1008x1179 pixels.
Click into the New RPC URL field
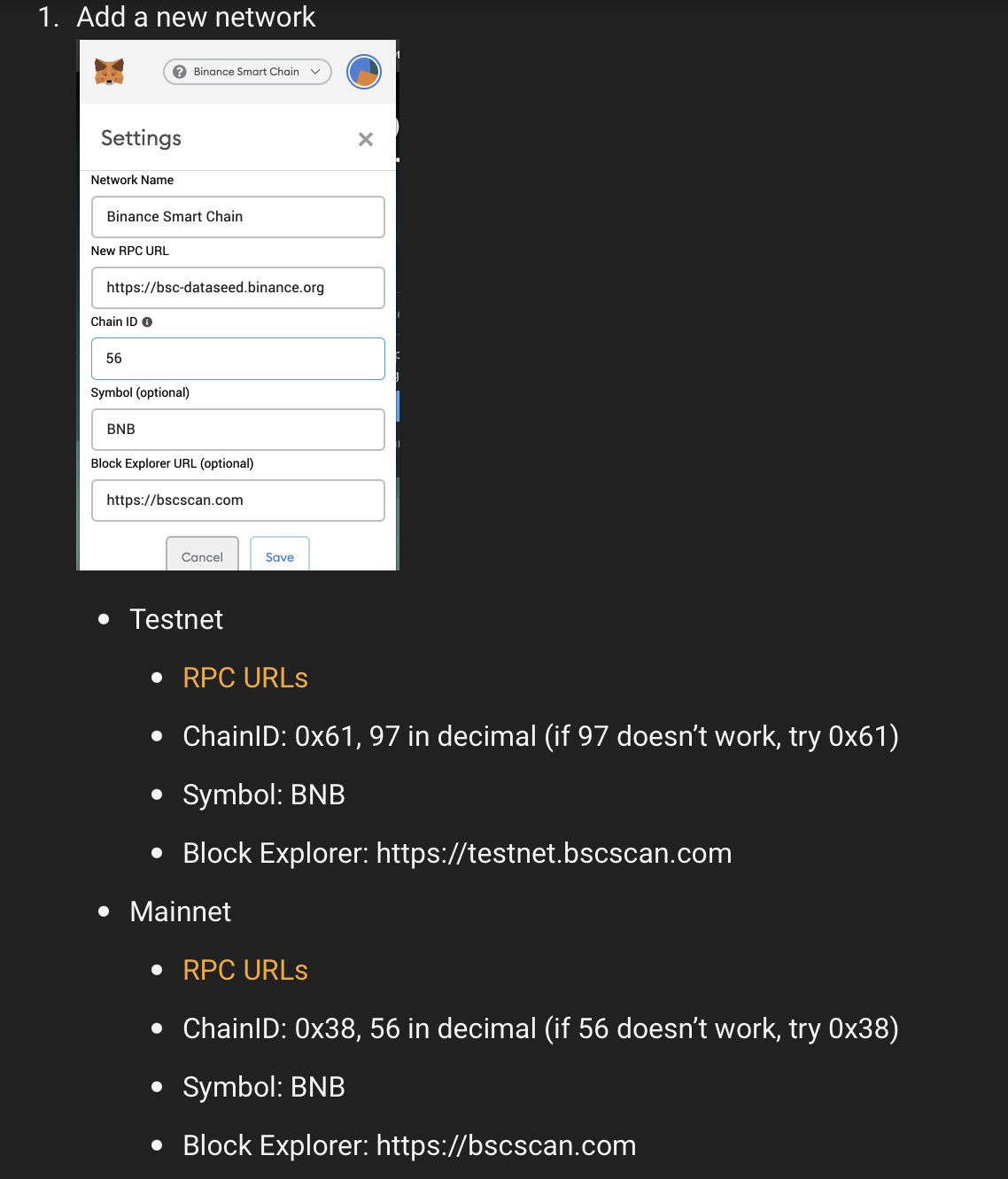(237, 288)
